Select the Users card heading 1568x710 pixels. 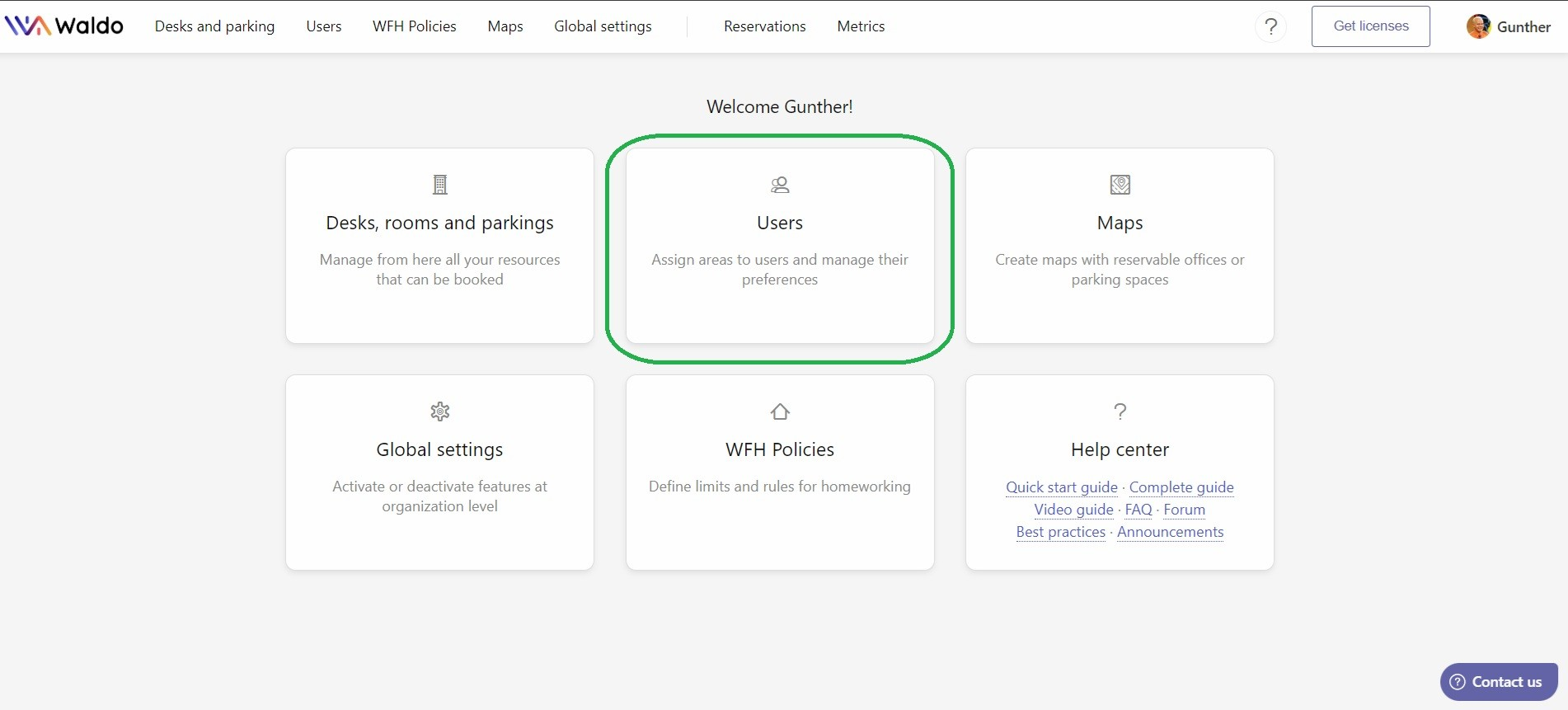(x=780, y=223)
